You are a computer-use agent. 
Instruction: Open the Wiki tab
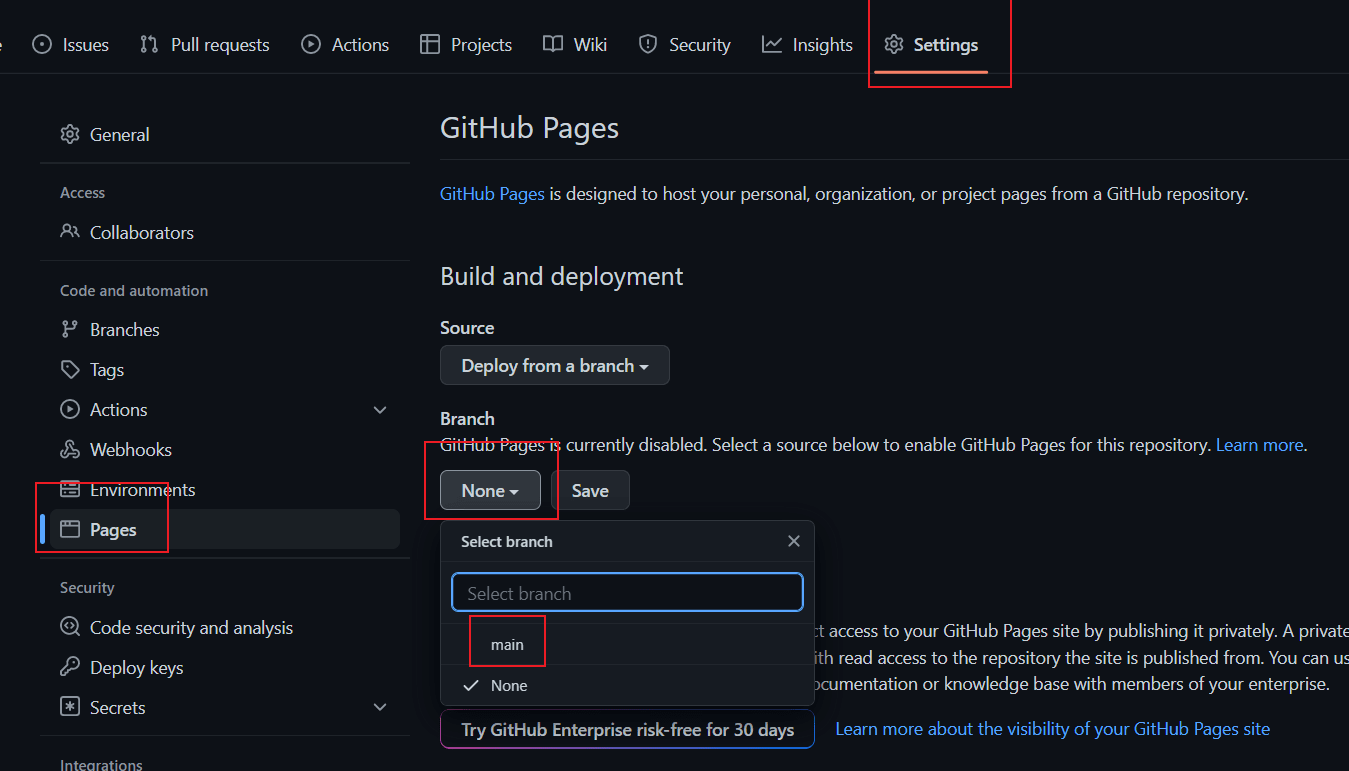[x=575, y=44]
